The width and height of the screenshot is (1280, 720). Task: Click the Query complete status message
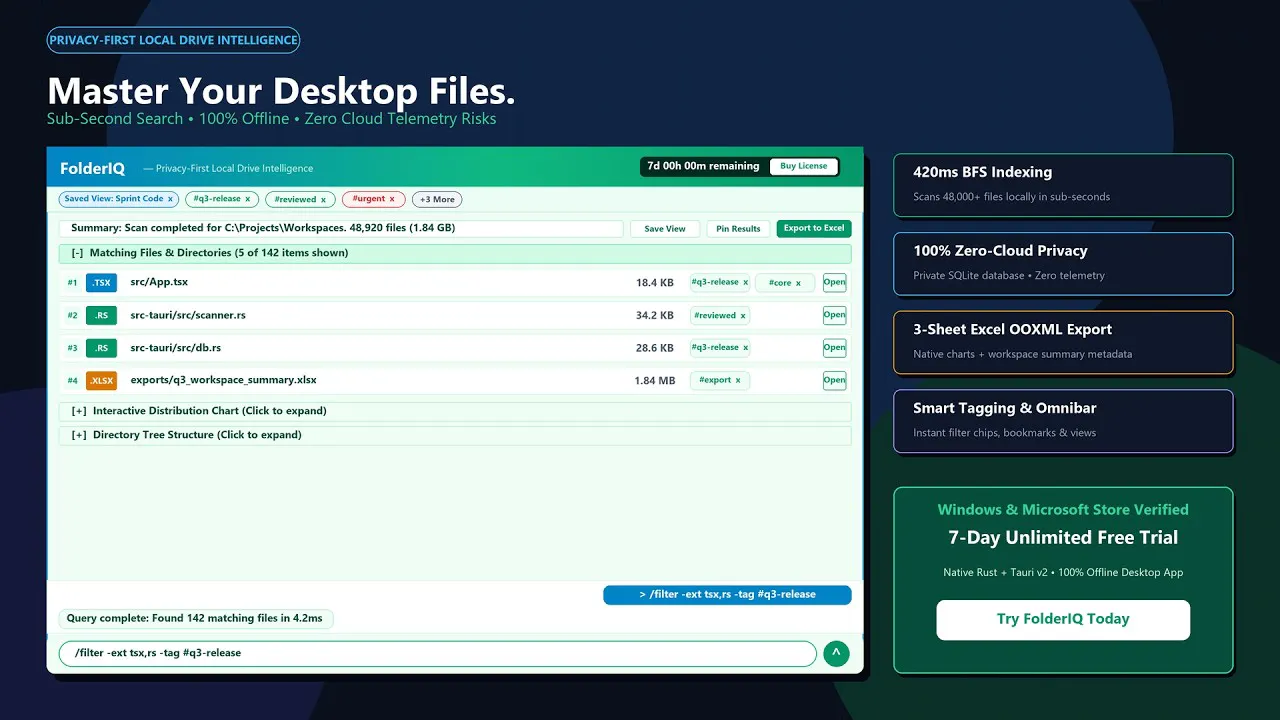(195, 619)
